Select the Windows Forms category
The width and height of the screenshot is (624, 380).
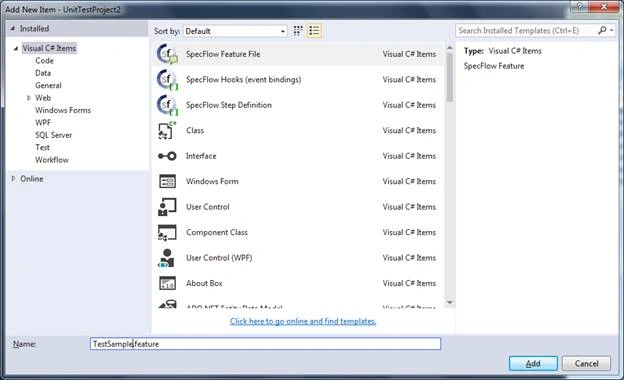point(63,110)
